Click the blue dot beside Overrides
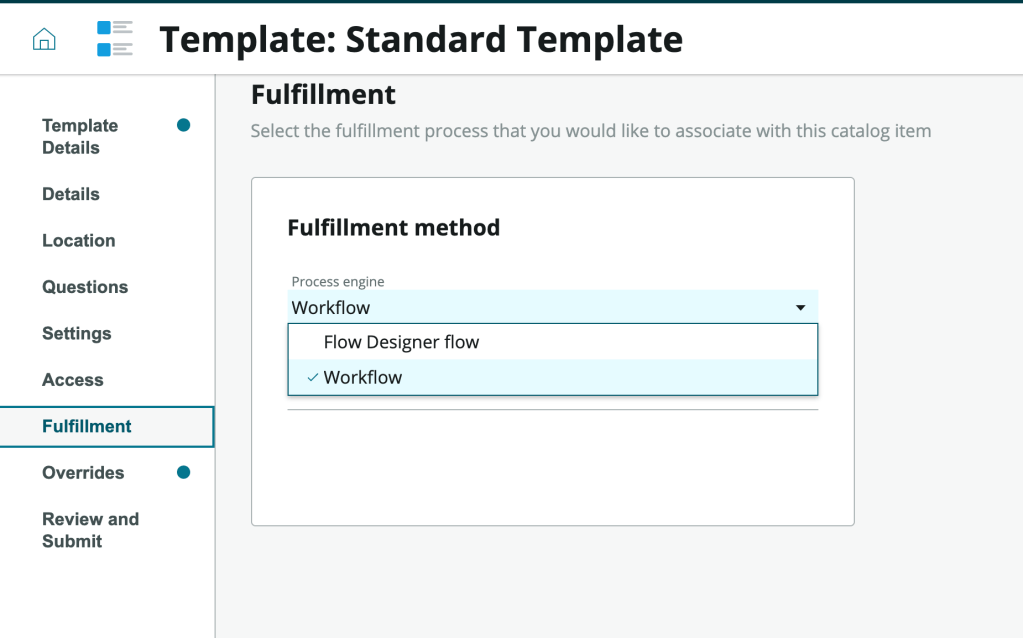This screenshot has height=638, width=1023. tap(183, 472)
